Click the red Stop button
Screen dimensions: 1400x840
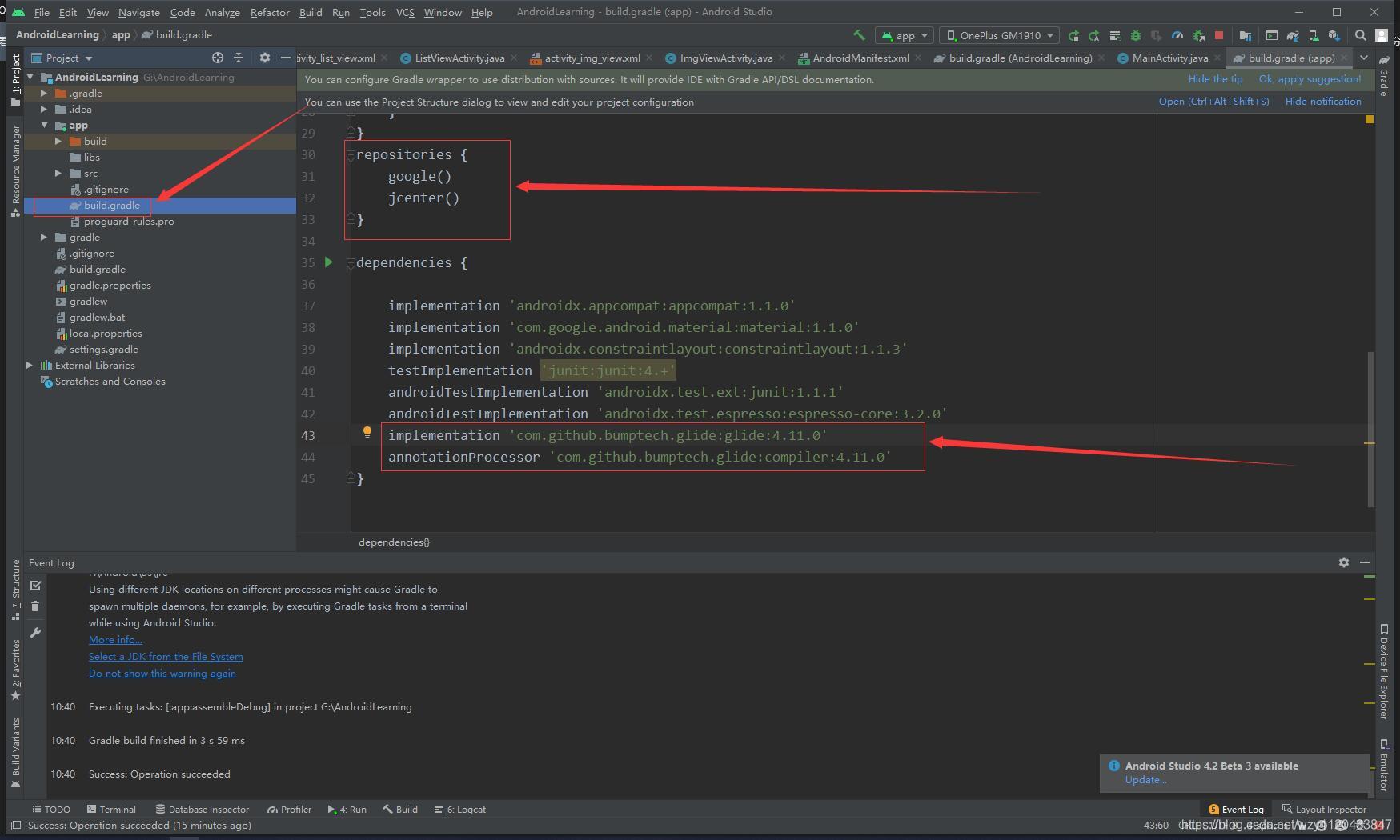[1219, 35]
